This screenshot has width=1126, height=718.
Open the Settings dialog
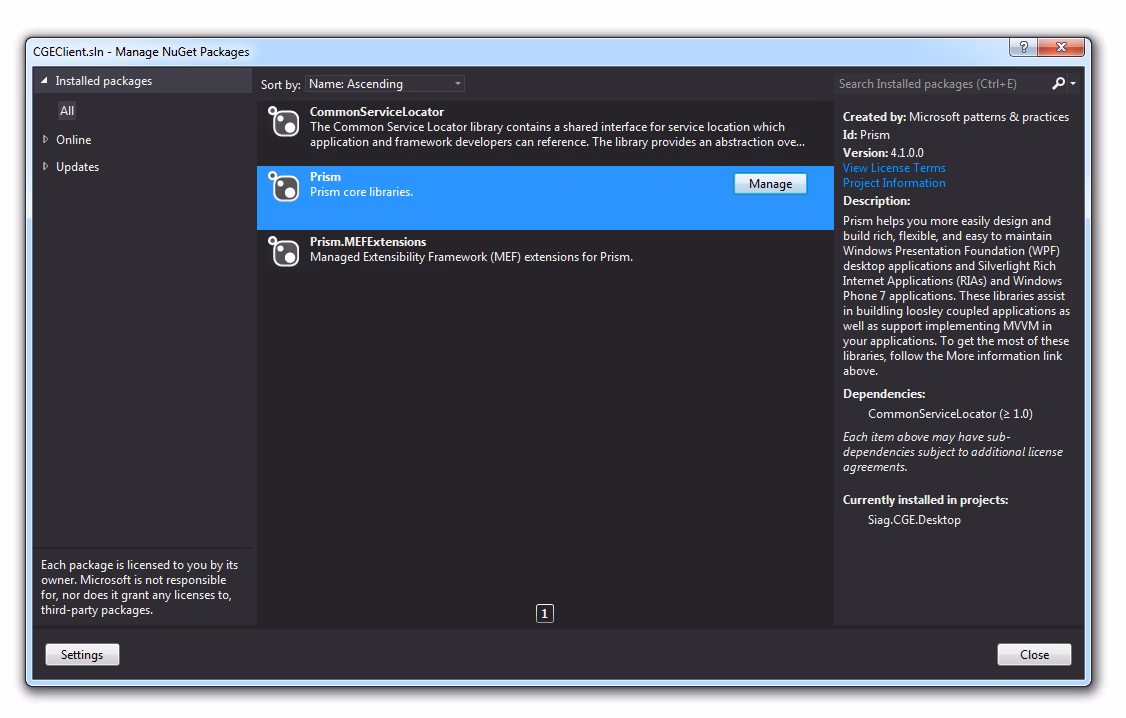click(82, 655)
